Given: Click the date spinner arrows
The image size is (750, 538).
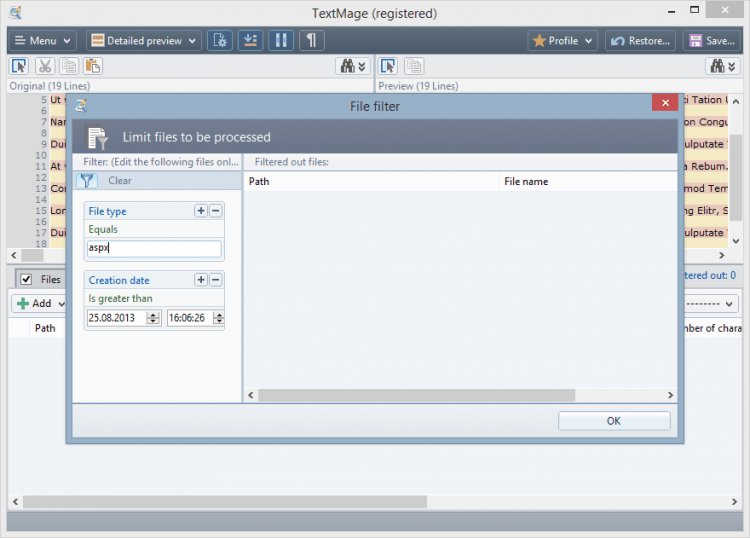Looking at the screenshot, I should (x=153, y=318).
